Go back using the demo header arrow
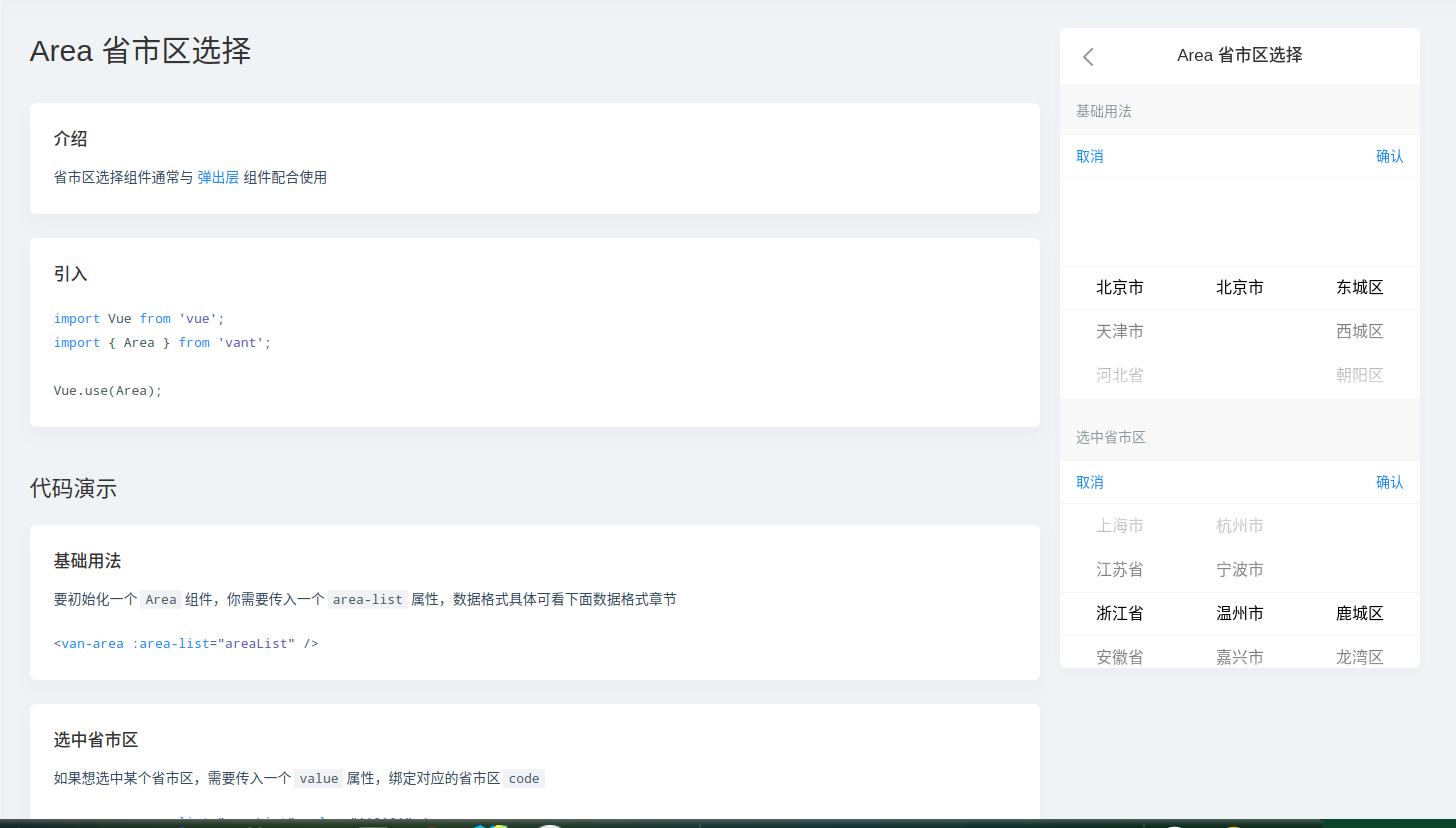The image size is (1456, 828). pyautogui.click(x=1088, y=57)
